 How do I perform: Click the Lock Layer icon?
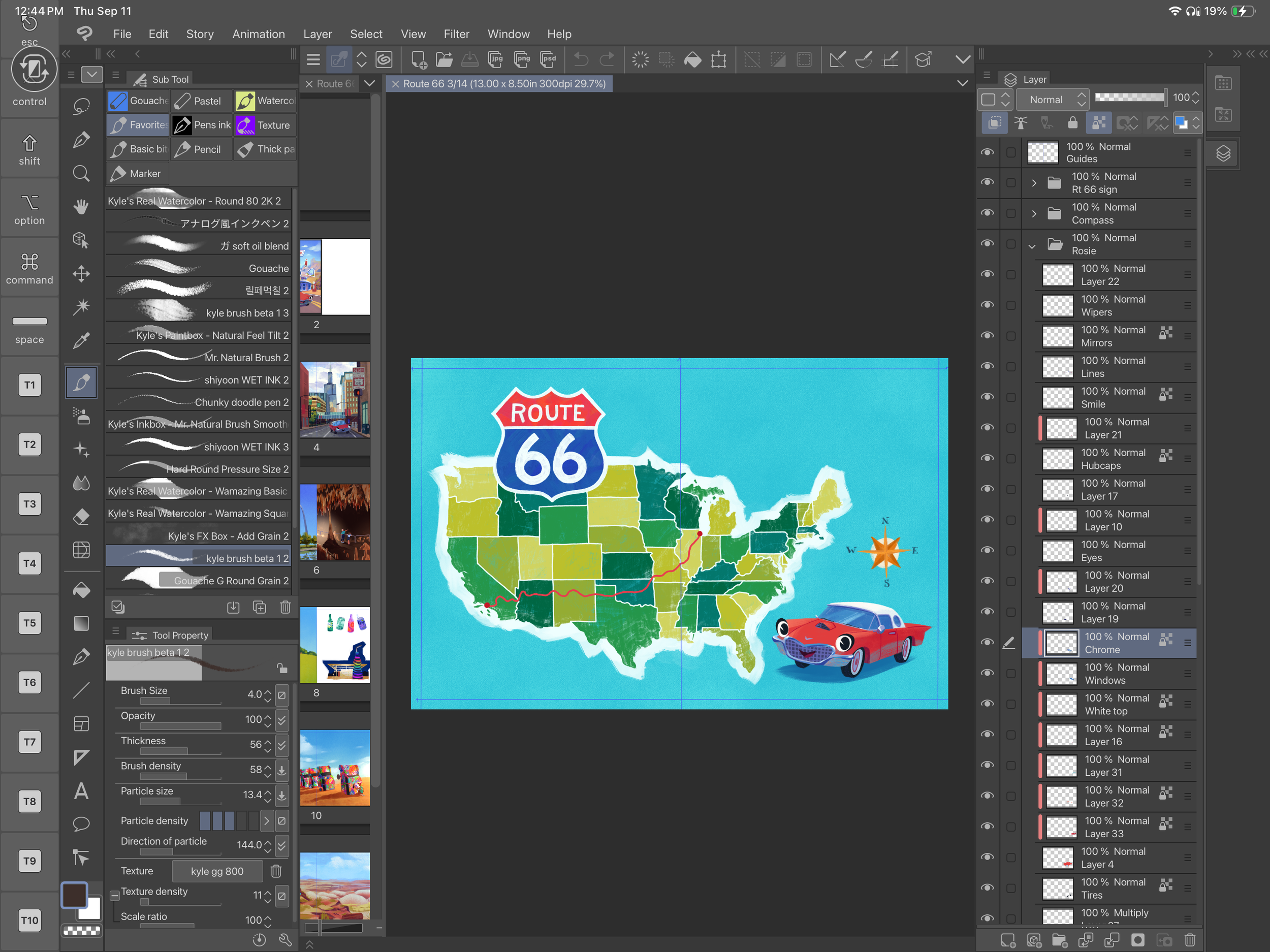click(x=1072, y=123)
